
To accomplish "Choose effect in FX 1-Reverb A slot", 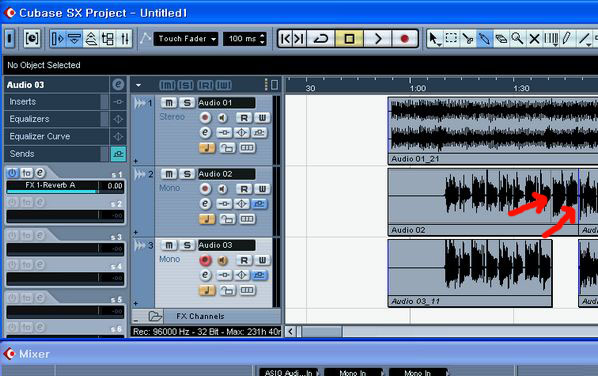I will 52,185.
